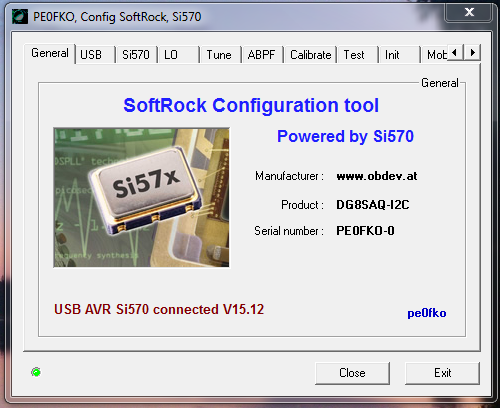
Task: Click the Close button
Action: [352, 373]
